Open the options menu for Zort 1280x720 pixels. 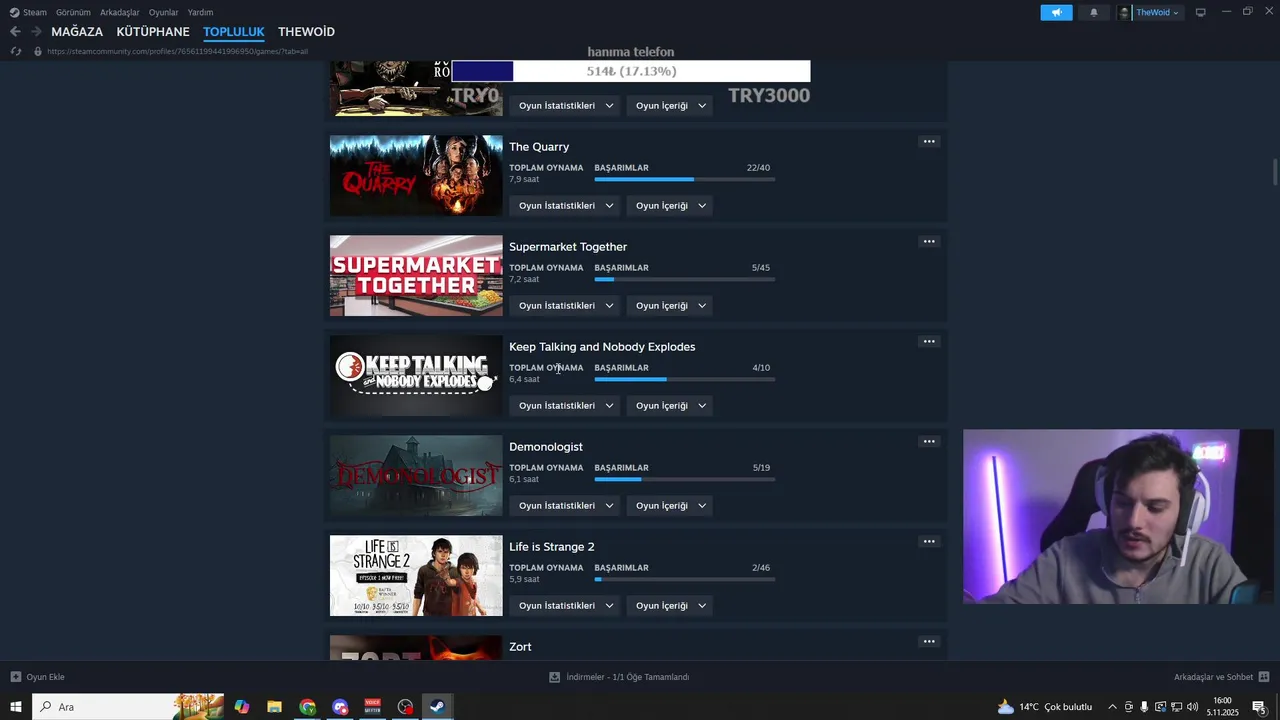929,641
